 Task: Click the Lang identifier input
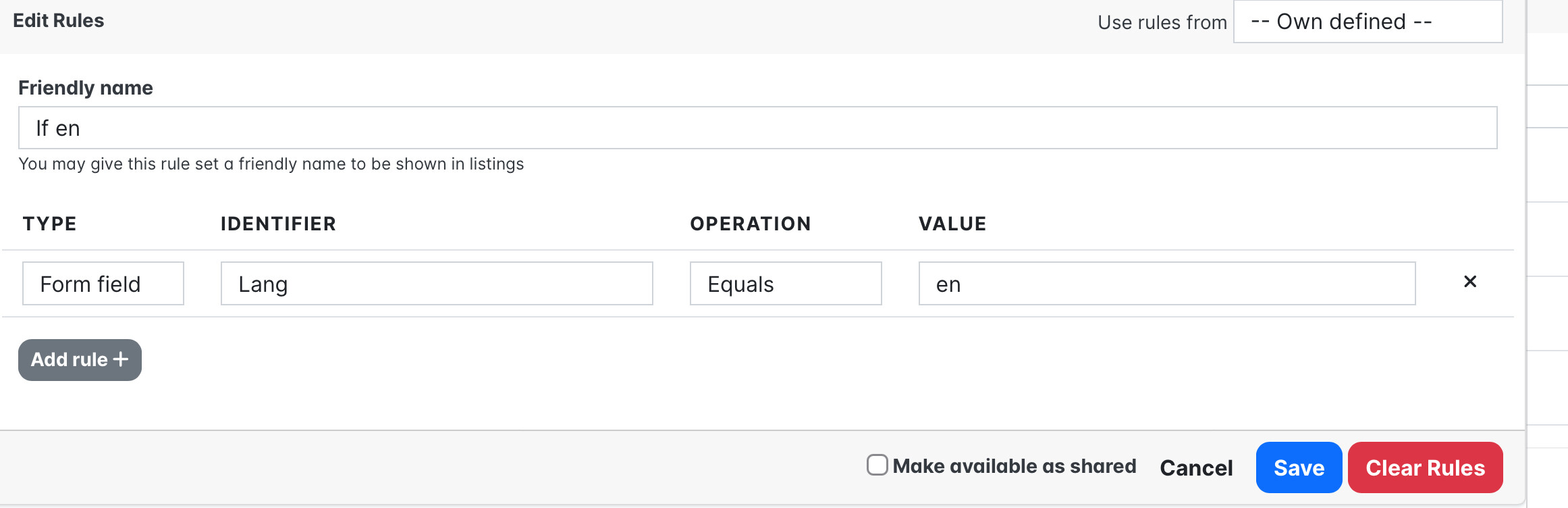click(436, 284)
